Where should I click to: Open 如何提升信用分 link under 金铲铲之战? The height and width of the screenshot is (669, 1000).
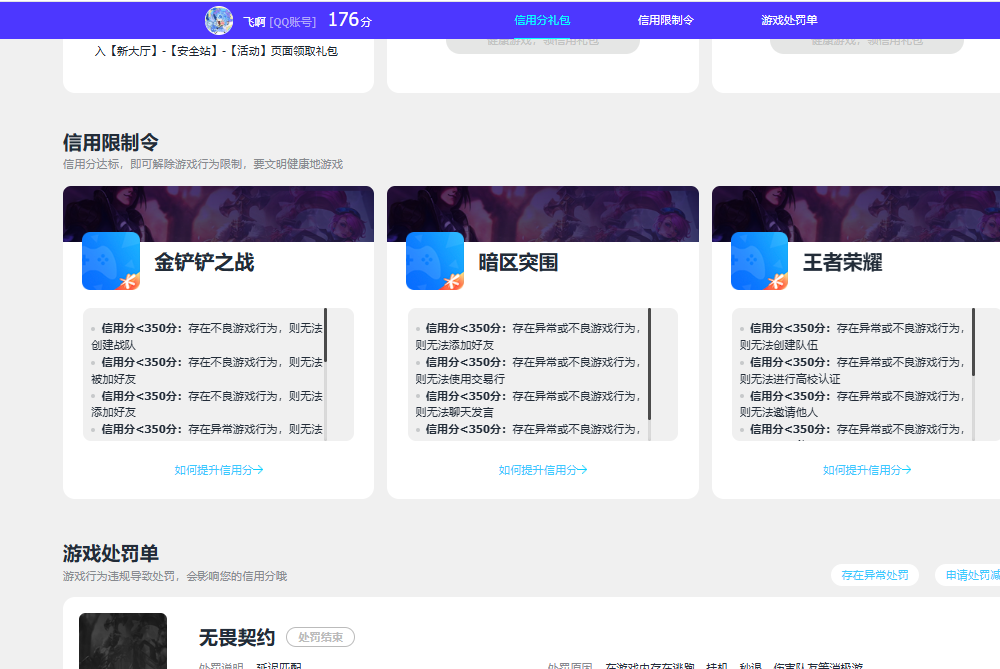219,470
